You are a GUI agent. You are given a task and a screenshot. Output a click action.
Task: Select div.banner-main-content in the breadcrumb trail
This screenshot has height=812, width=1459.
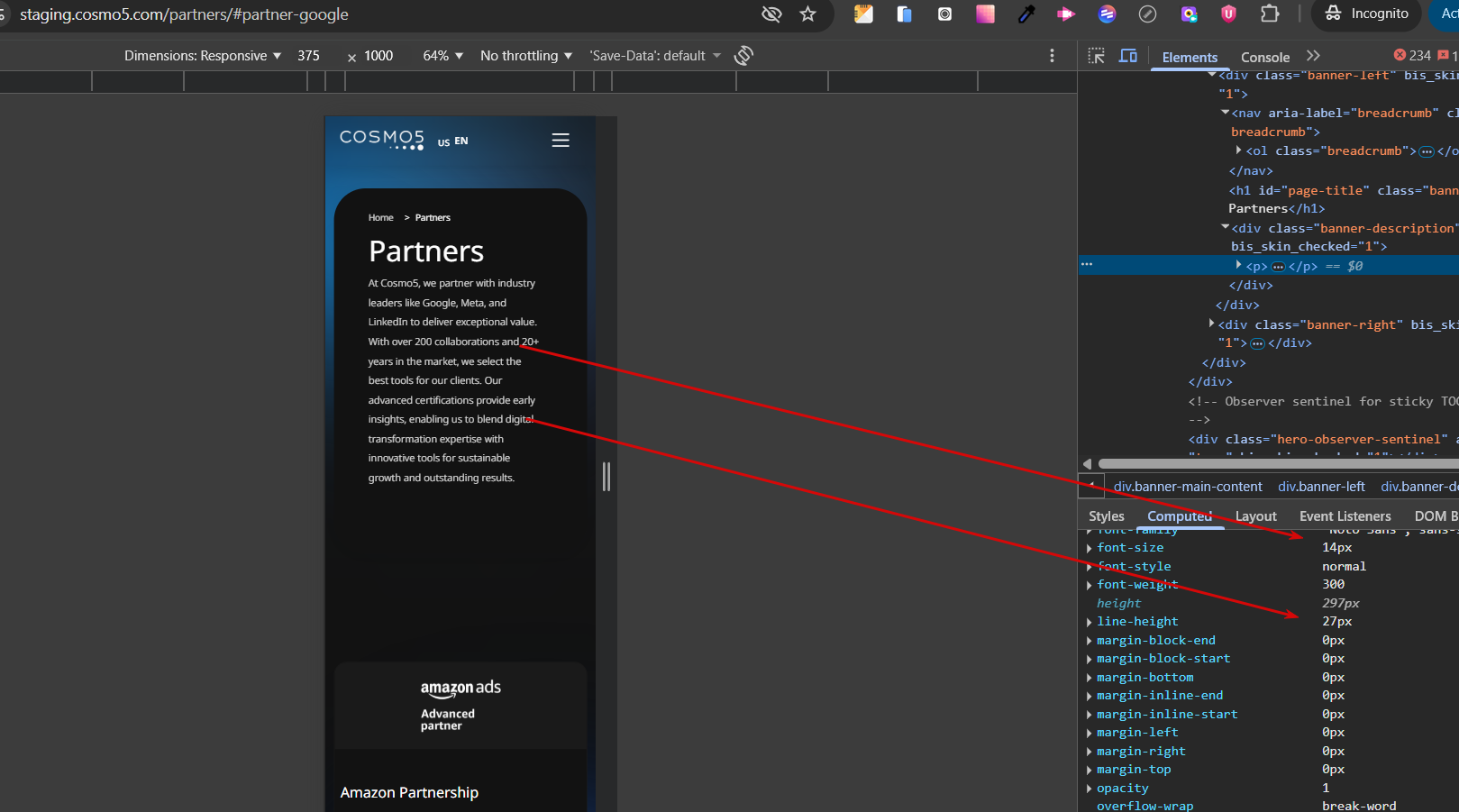point(1188,487)
